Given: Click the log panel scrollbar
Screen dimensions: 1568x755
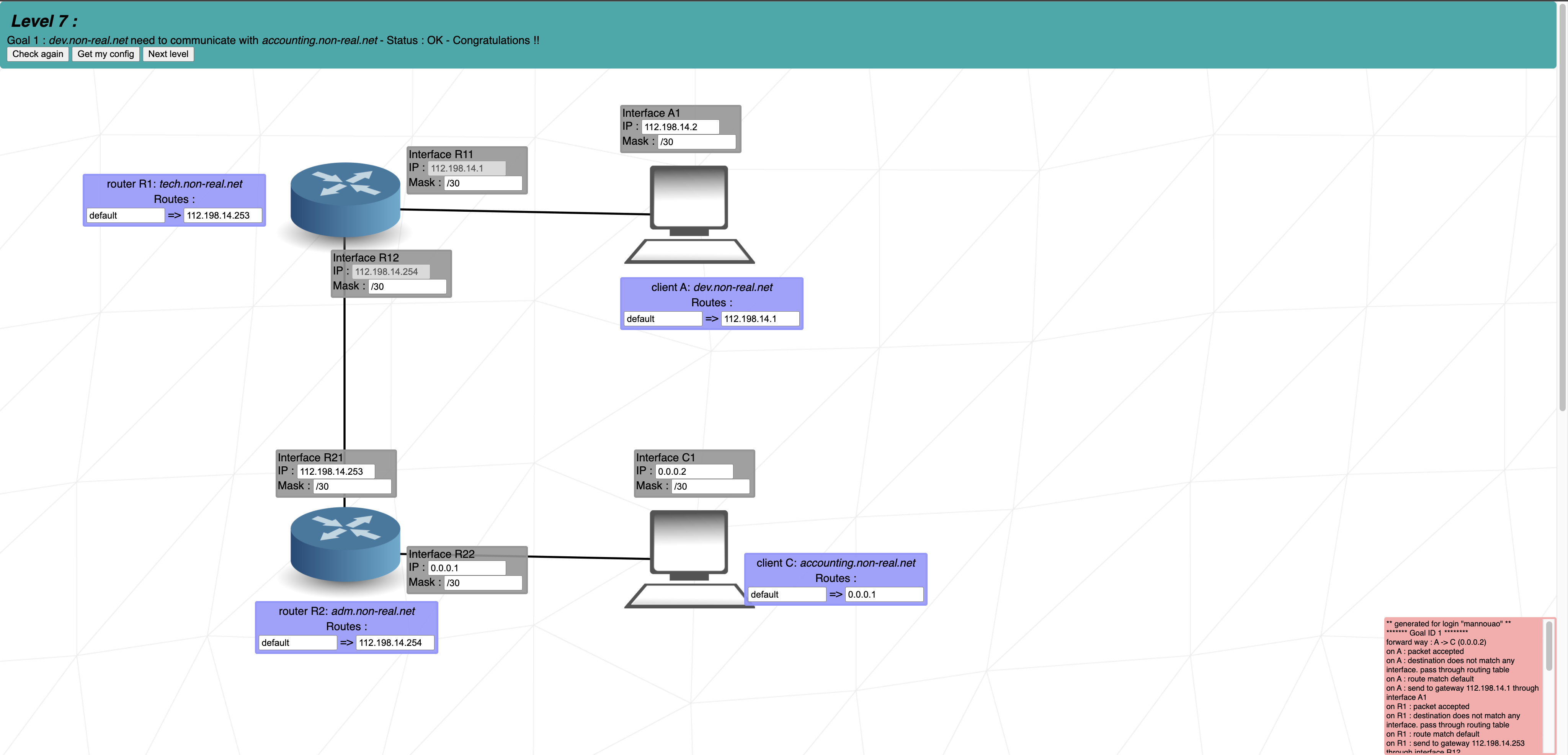Looking at the screenshot, I should tap(1549, 646).
